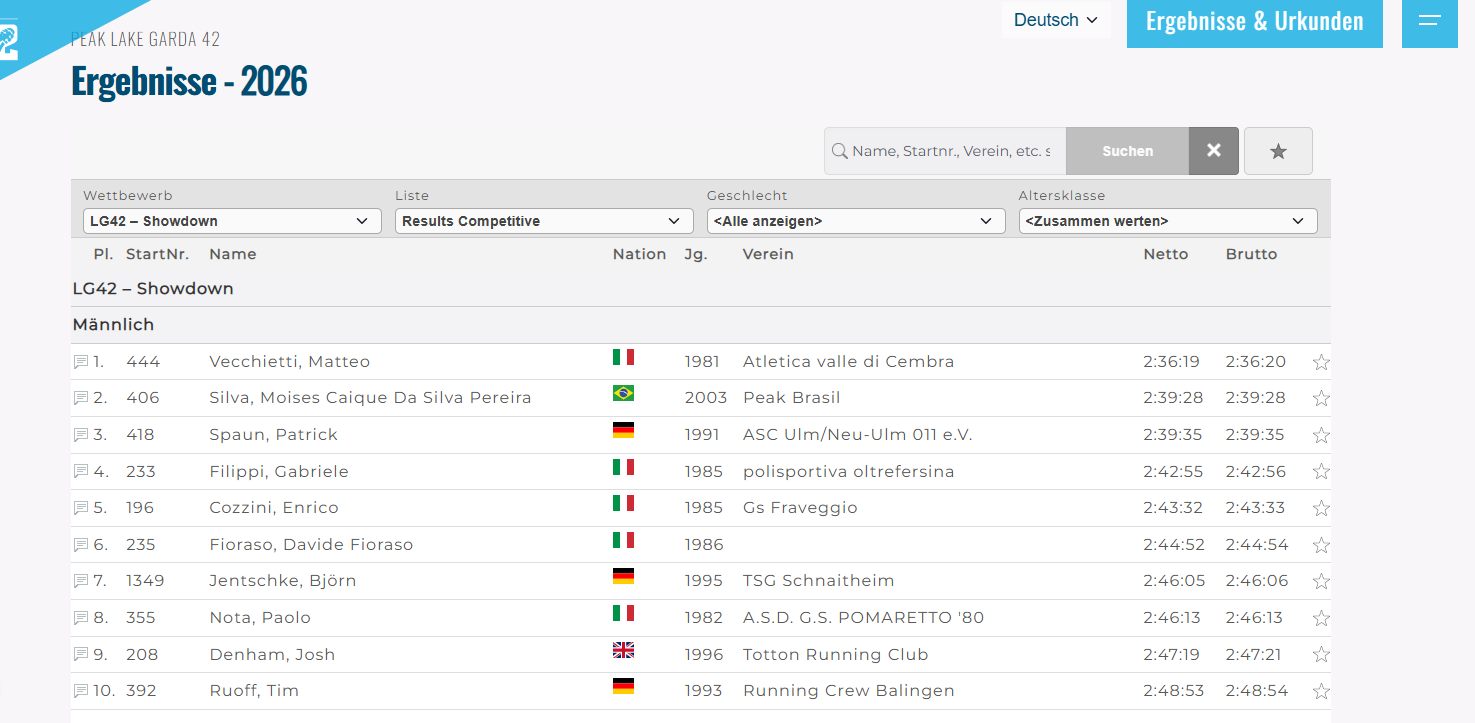Favorite Vecchietti, Matteo with the star
Viewport: 1475px width, 723px height.
(x=1320, y=362)
